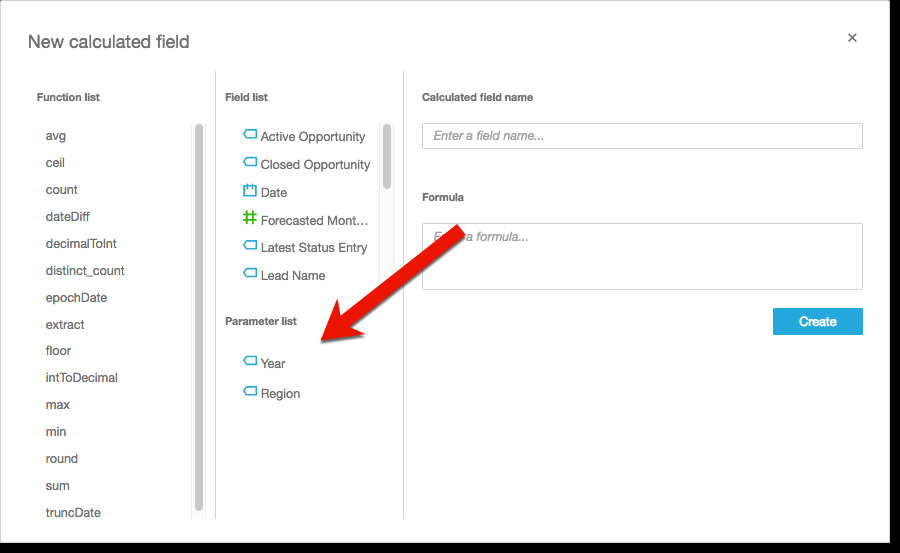Viewport: 900px width, 553px height.
Task: Select the avg function
Action: [56, 136]
